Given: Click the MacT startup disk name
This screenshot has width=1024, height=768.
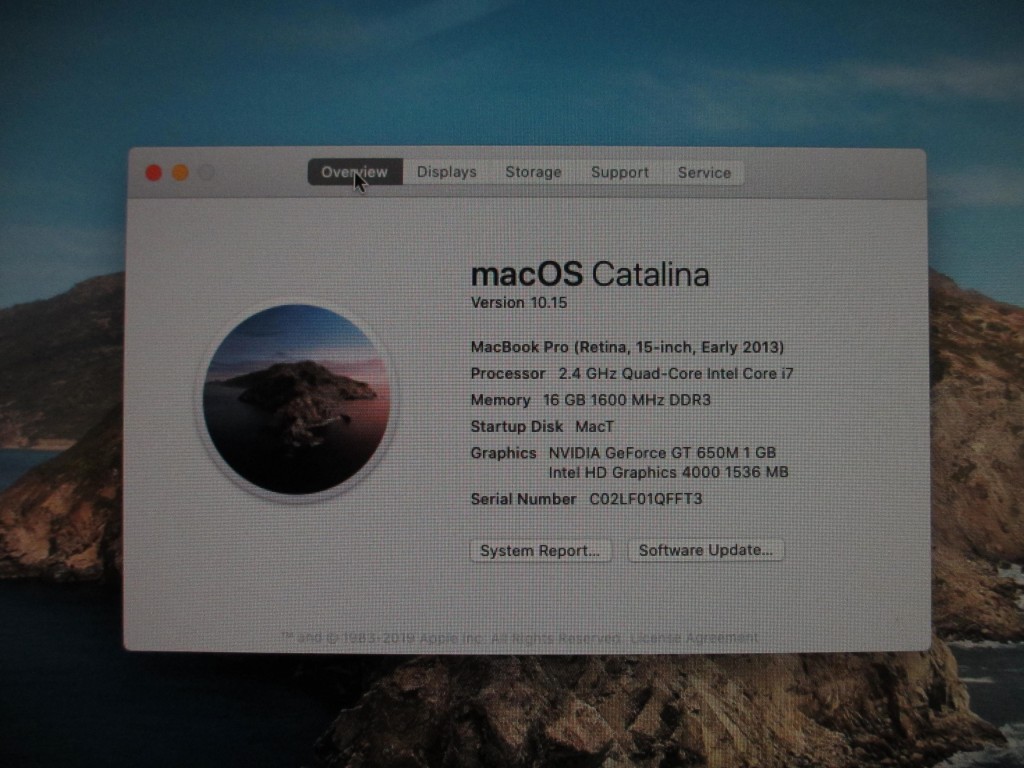Looking at the screenshot, I should [x=594, y=426].
